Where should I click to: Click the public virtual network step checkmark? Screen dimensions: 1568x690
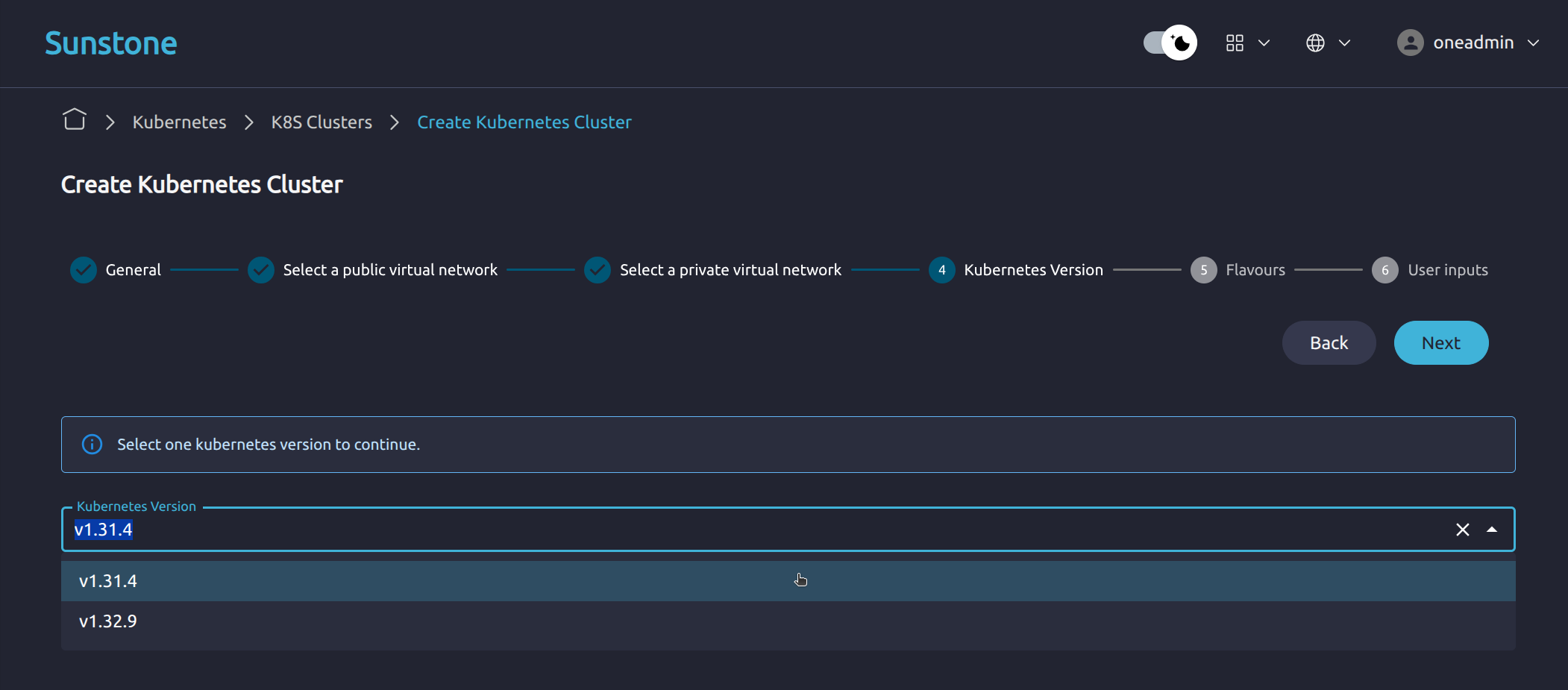261,270
